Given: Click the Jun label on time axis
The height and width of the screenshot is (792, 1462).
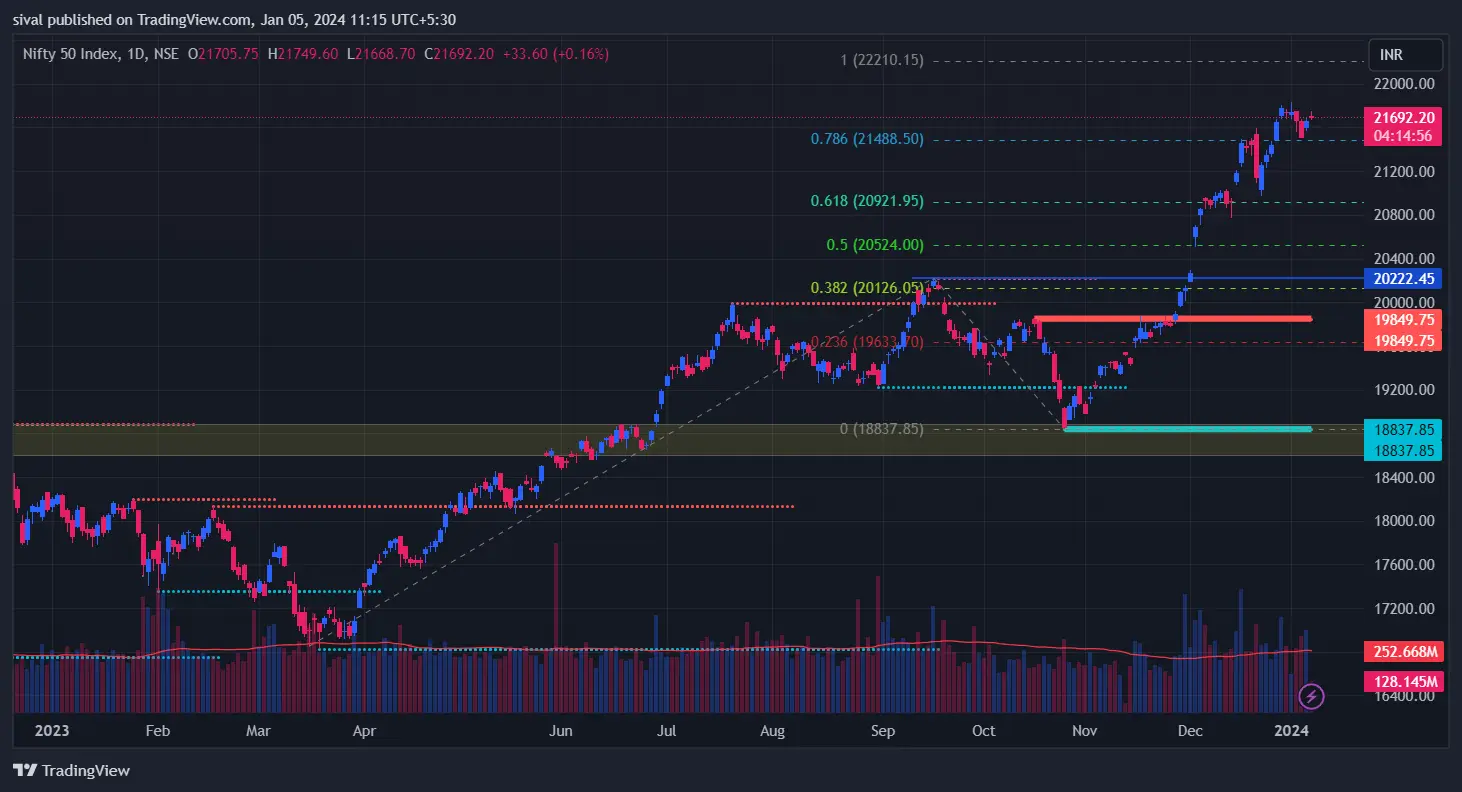Looking at the screenshot, I should click(x=561, y=731).
